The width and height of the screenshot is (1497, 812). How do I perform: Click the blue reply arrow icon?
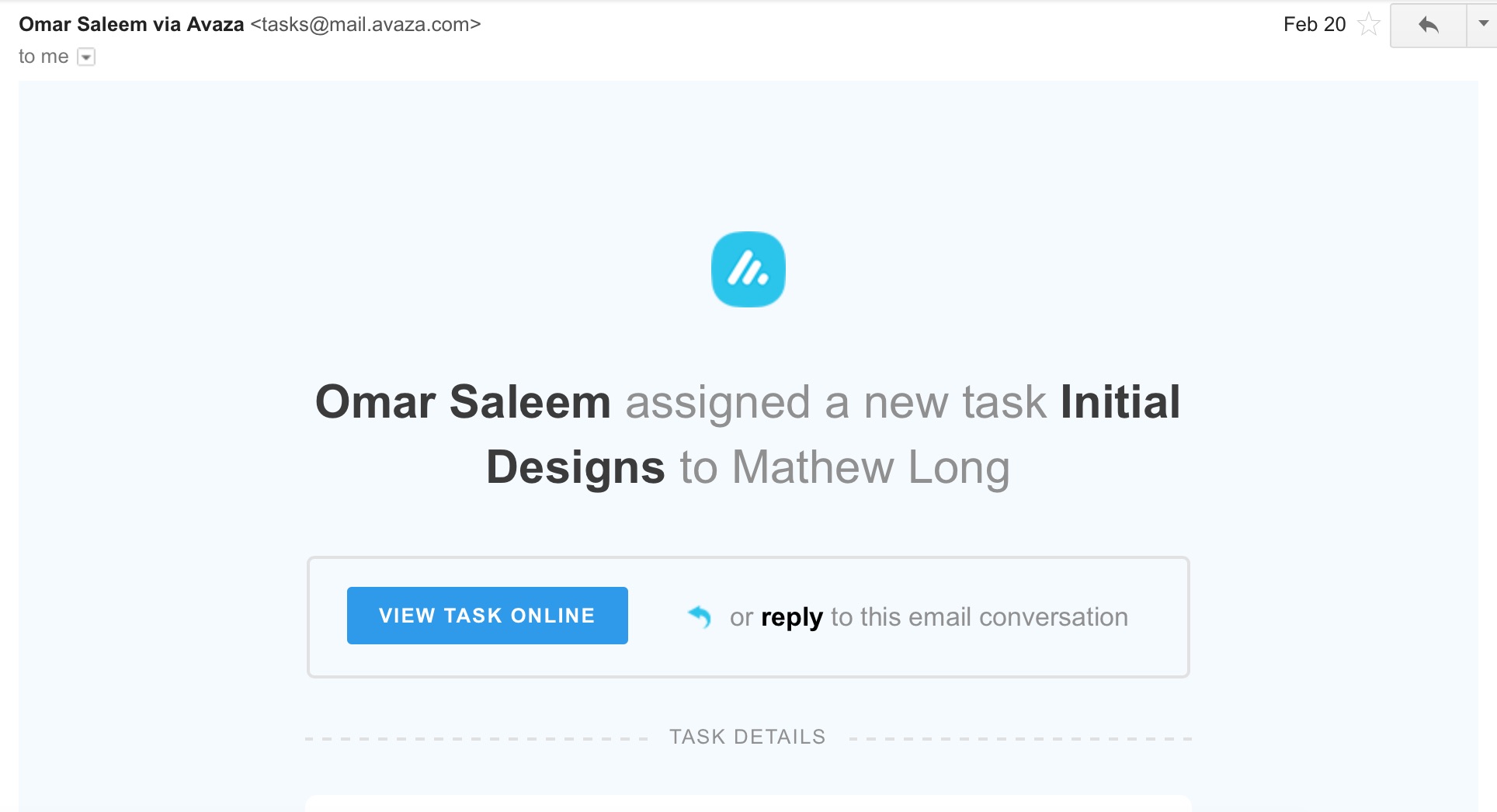(700, 616)
